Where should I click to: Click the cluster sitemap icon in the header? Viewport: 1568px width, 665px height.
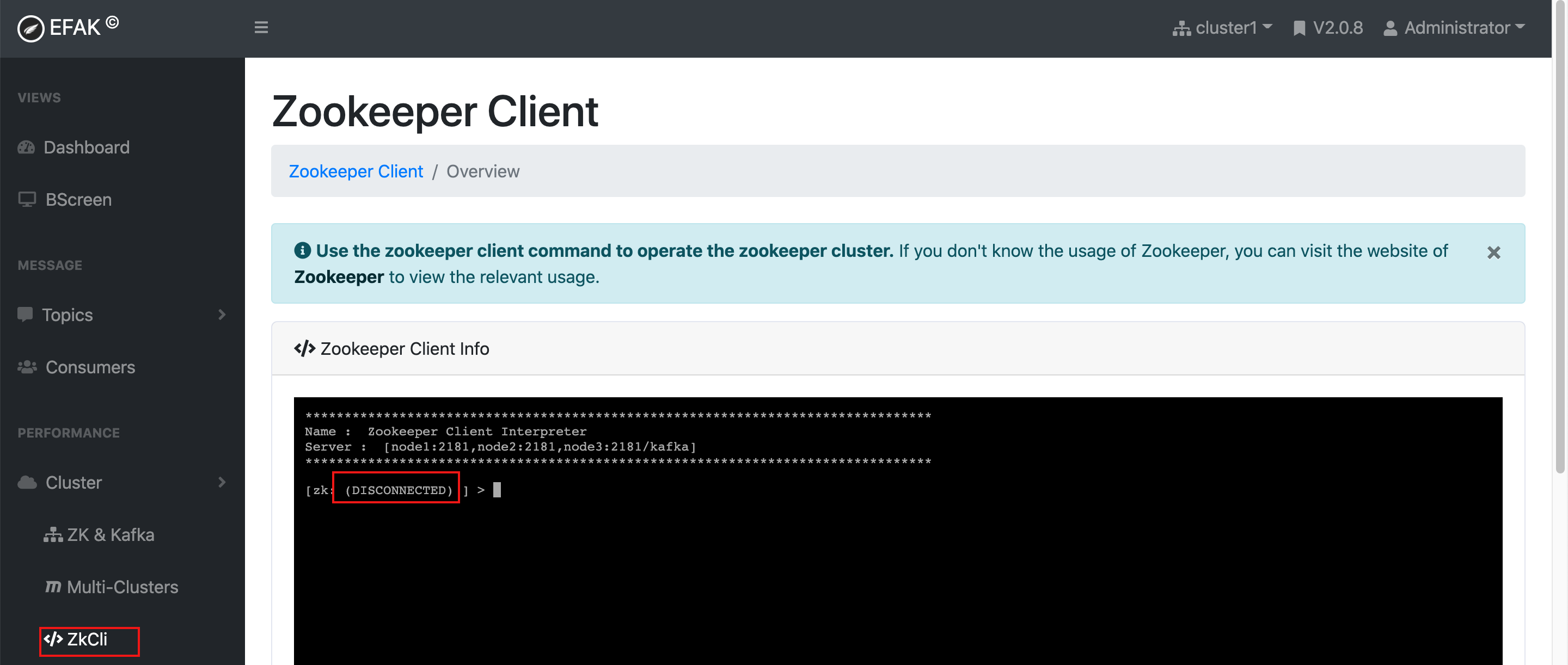[x=1181, y=29]
